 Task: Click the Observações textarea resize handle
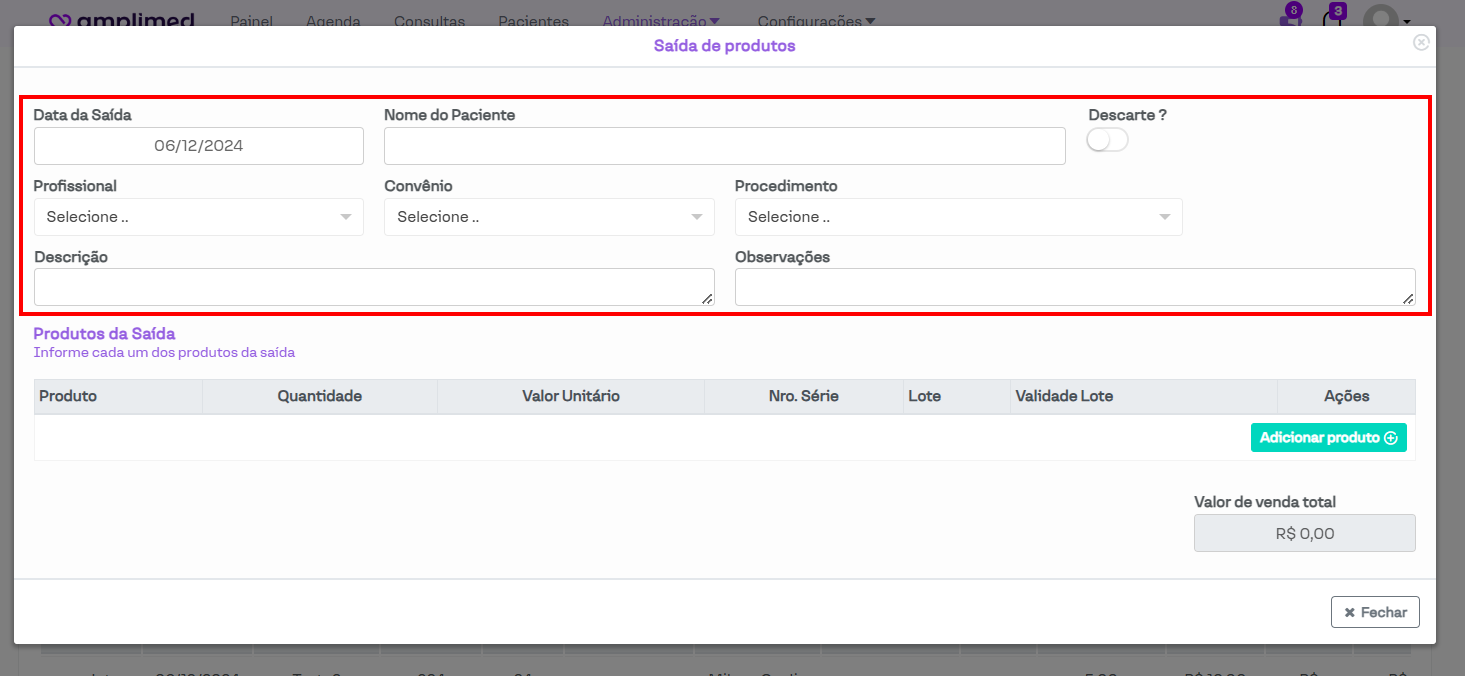[x=1409, y=298]
